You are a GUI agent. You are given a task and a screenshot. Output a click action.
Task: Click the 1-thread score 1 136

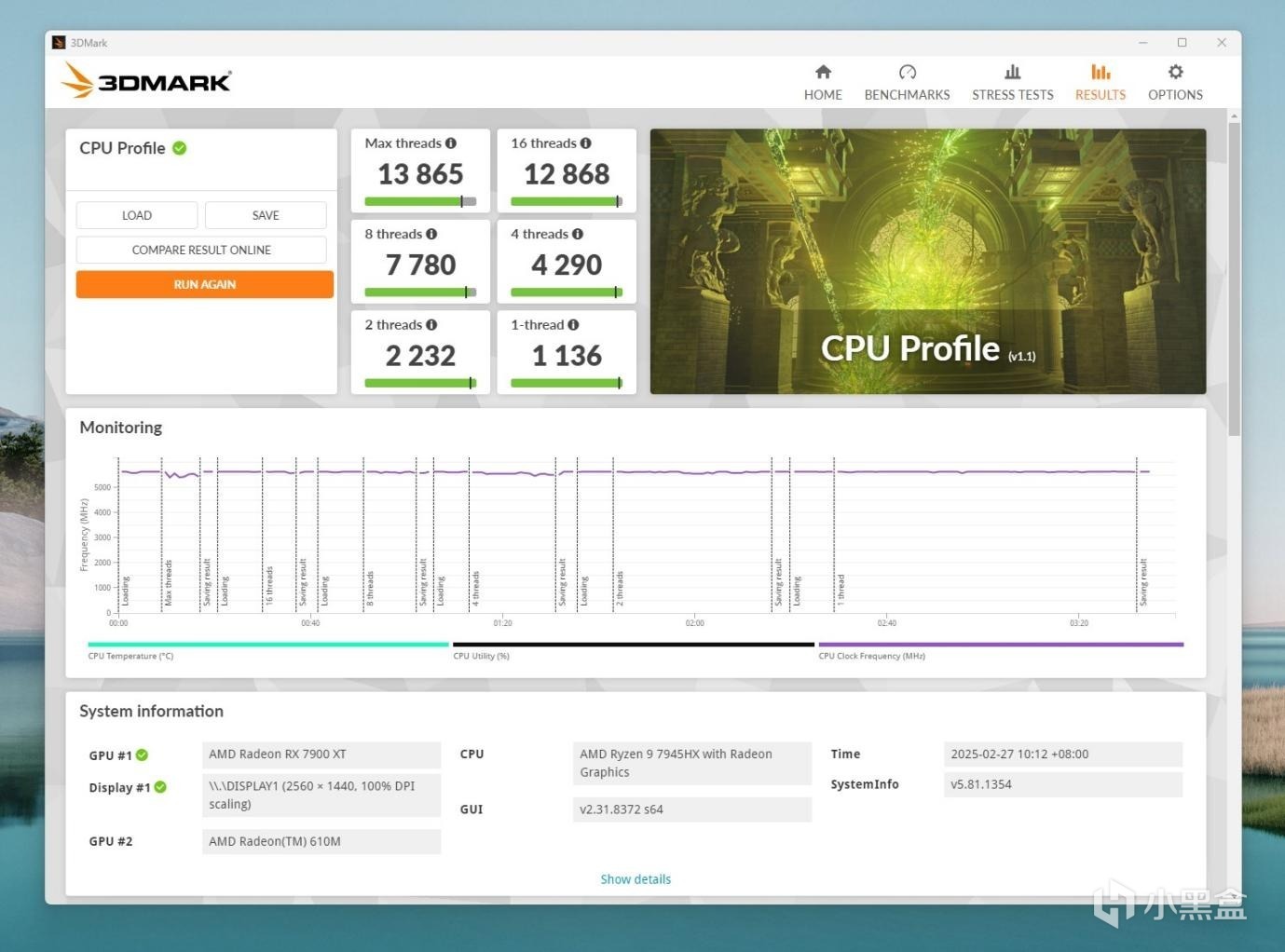[567, 355]
